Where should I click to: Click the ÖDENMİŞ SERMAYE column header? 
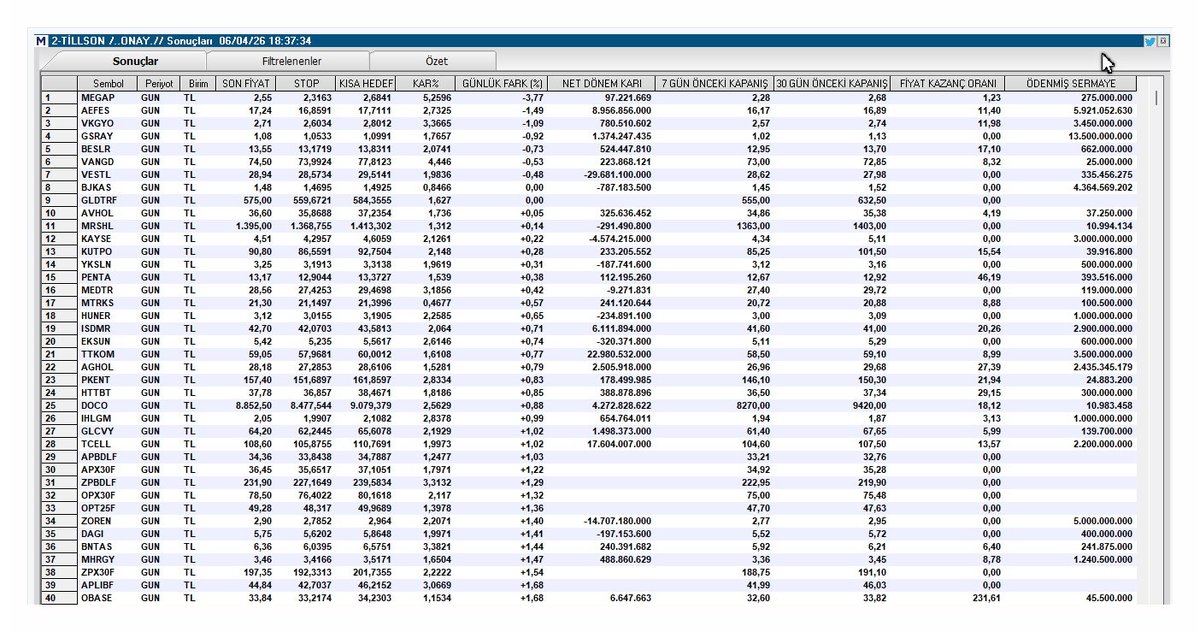point(1070,84)
